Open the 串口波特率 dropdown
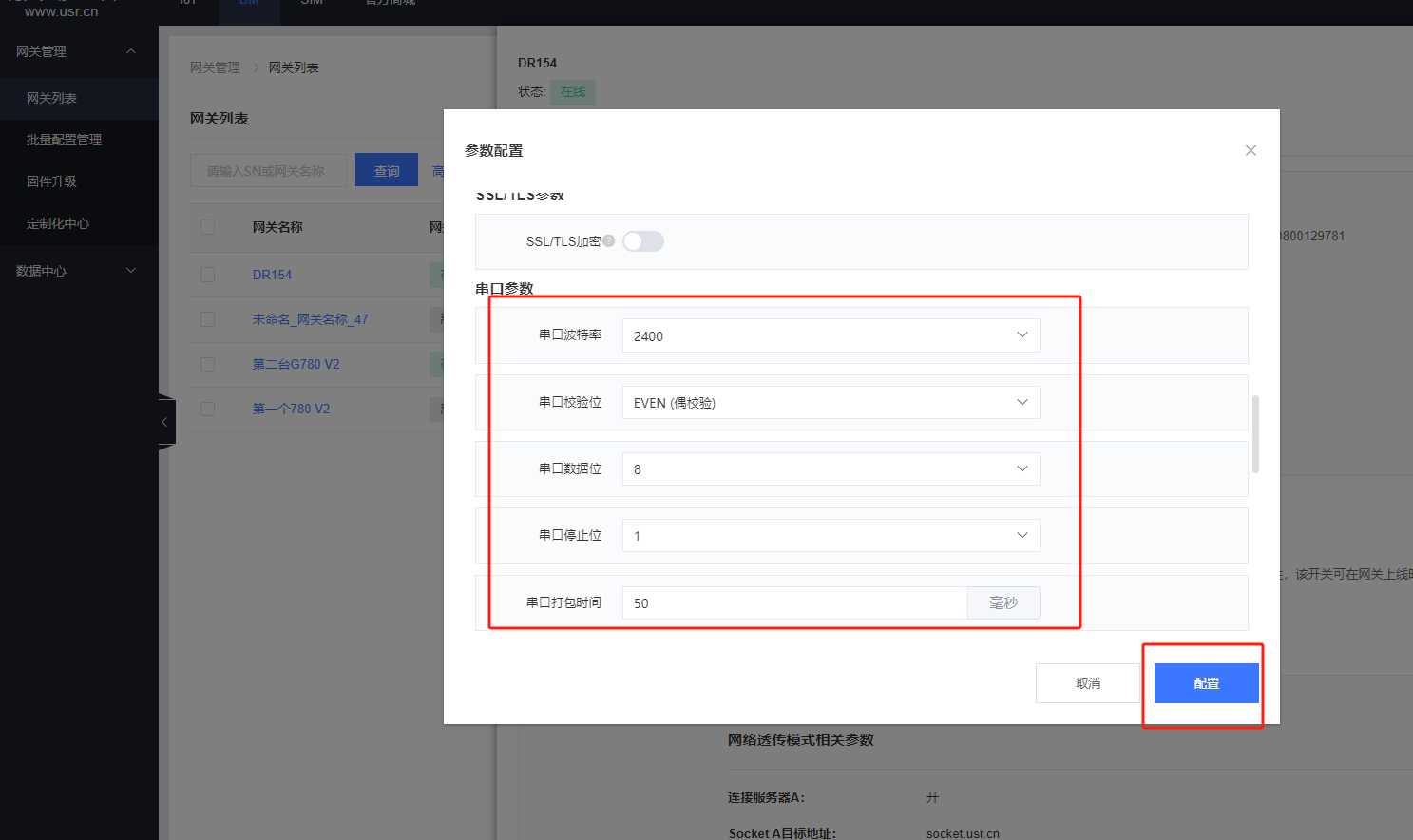The width and height of the screenshot is (1413, 840). (831, 335)
